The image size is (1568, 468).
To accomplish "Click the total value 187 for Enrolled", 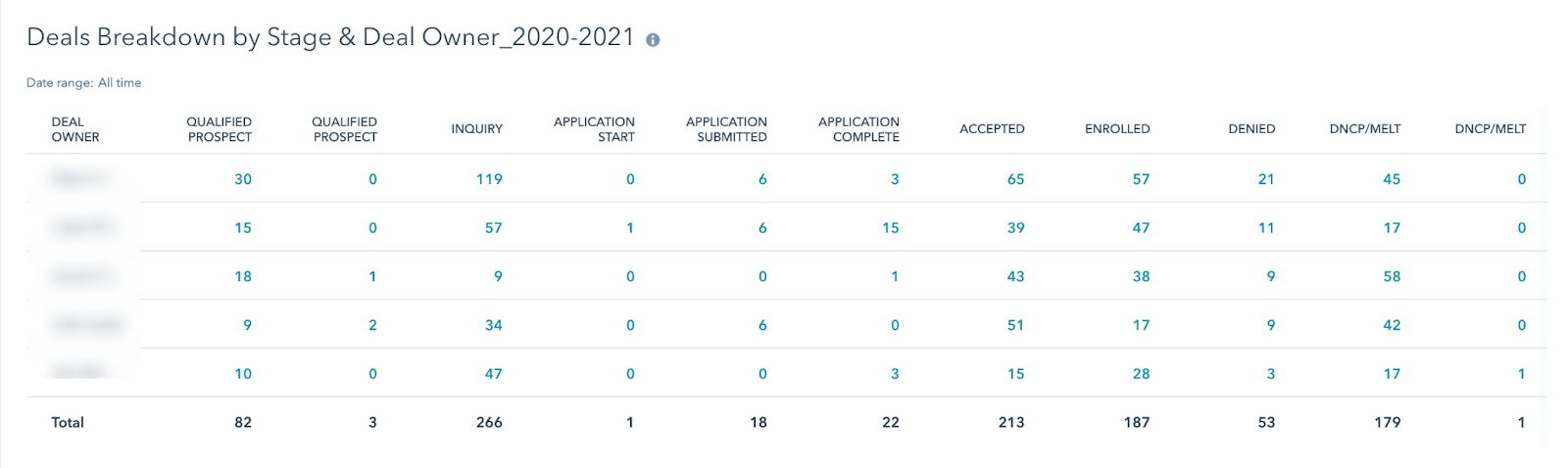I will click(x=1137, y=423).
